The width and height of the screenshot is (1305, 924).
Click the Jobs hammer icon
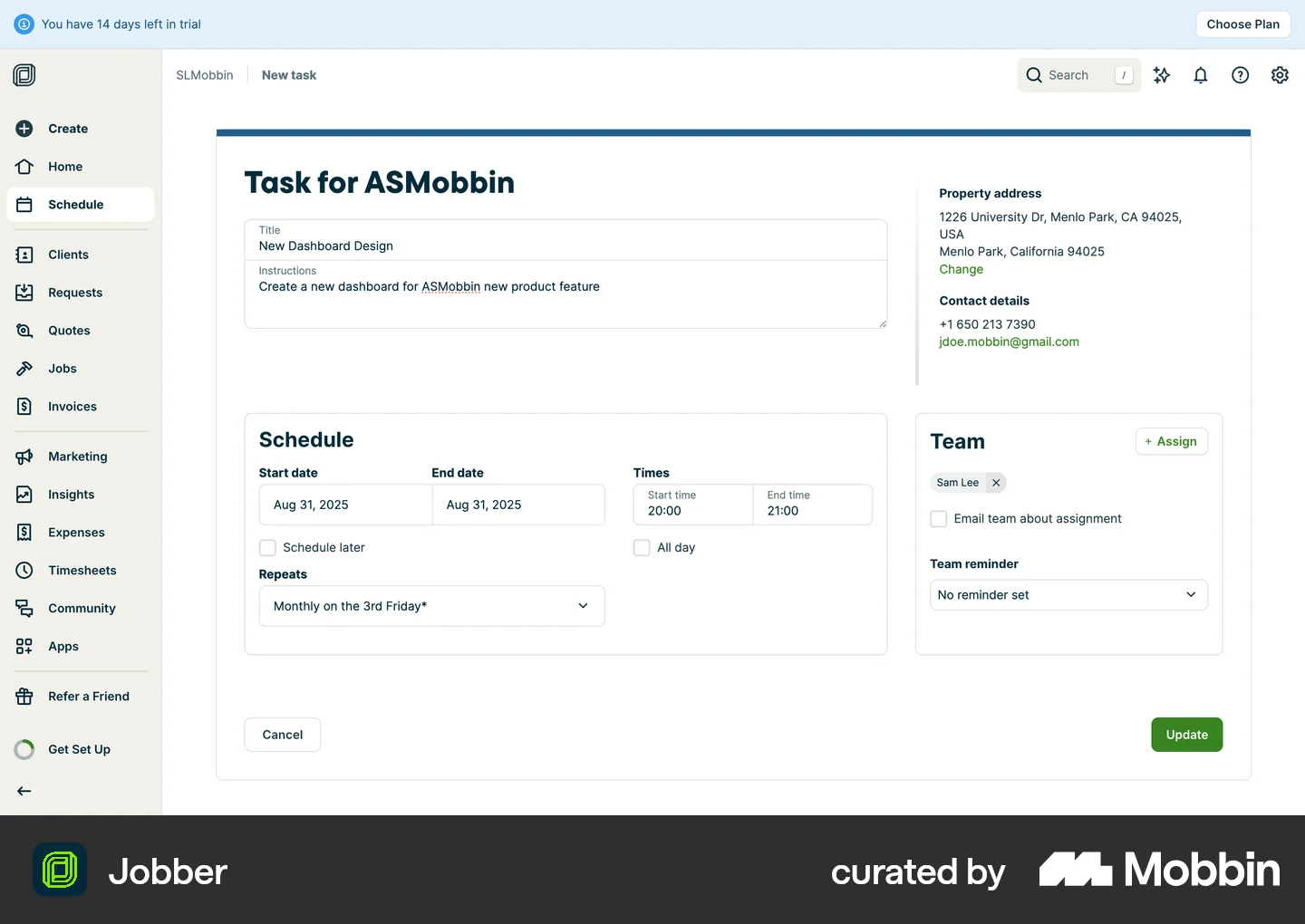(24, 369)
